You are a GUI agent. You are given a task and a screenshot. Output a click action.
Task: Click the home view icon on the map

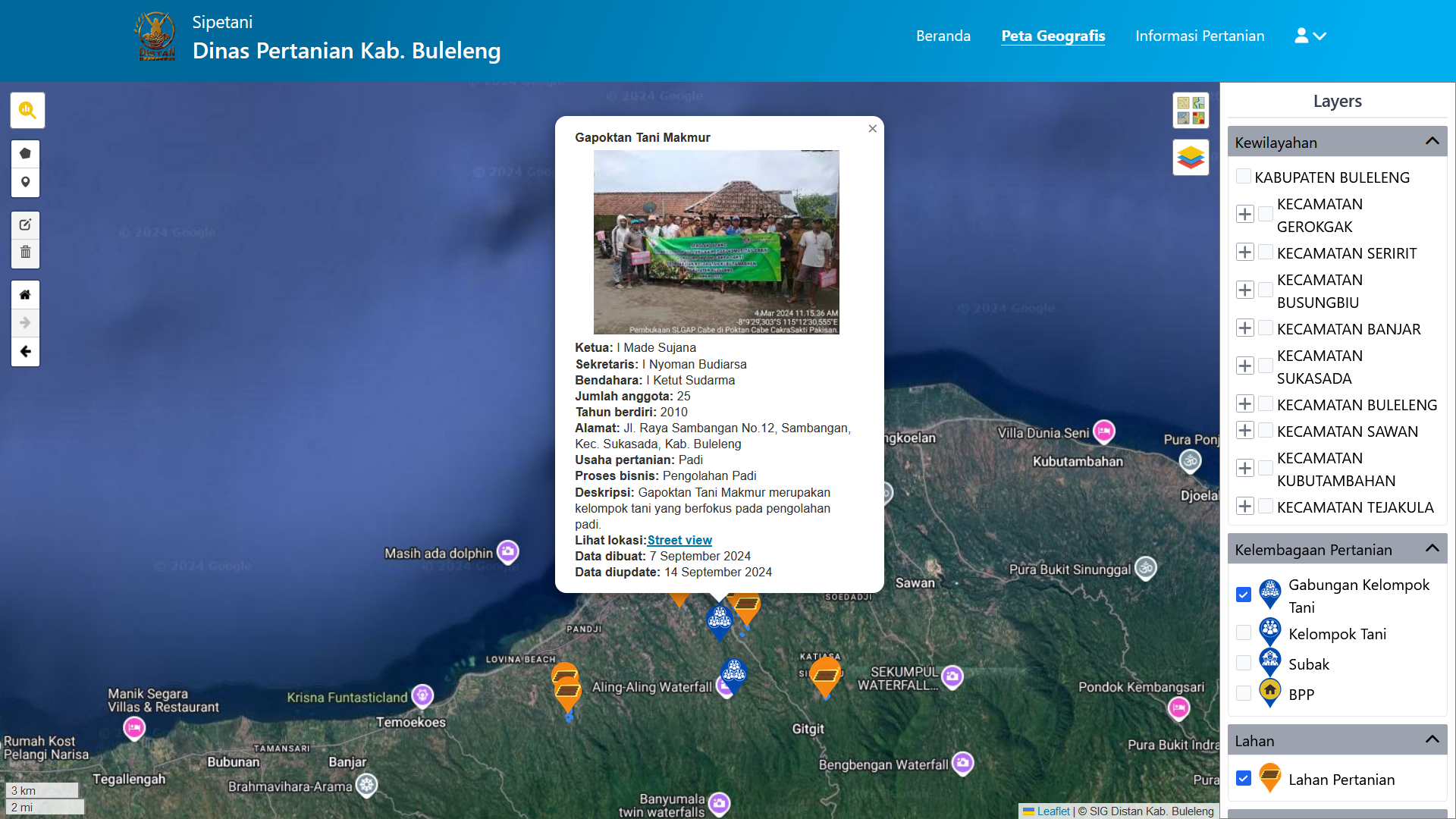point(25,294)
